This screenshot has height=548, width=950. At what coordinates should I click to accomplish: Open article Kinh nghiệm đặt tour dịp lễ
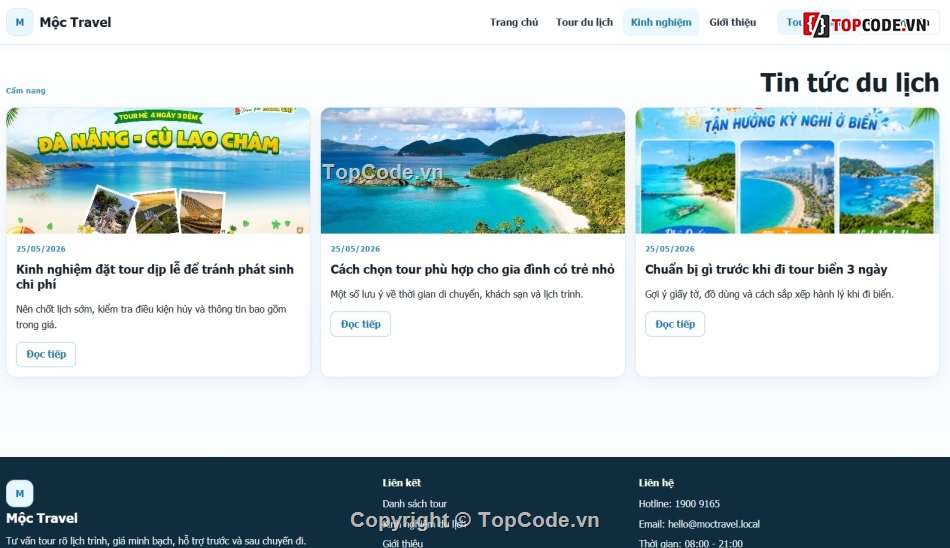pyautogui.click(x=155, y=276)
